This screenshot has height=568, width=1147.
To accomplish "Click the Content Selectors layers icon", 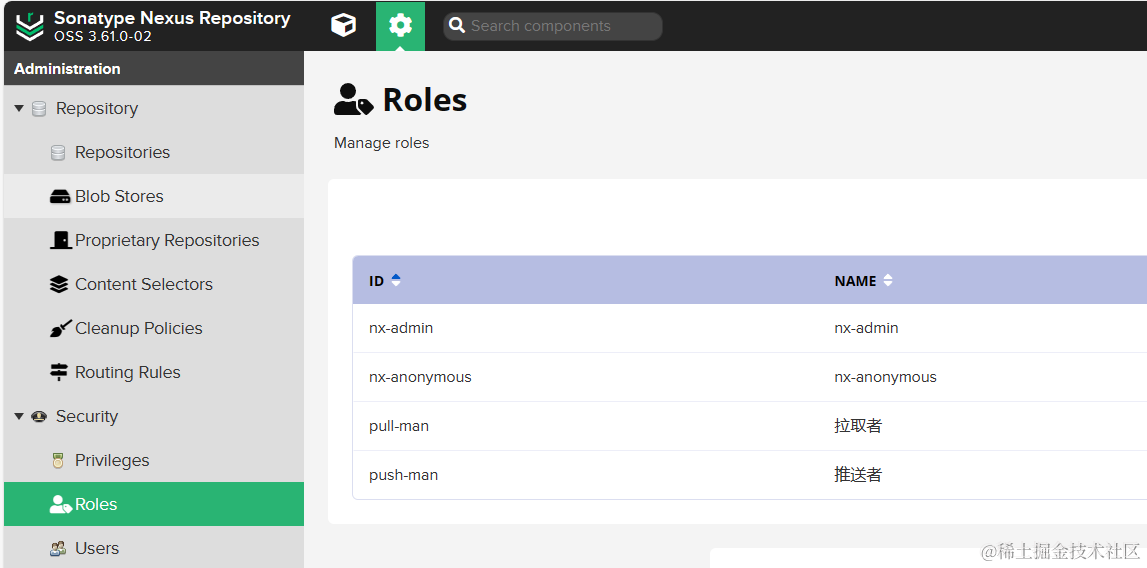I will pyautogui.click(x=59, y=284).
